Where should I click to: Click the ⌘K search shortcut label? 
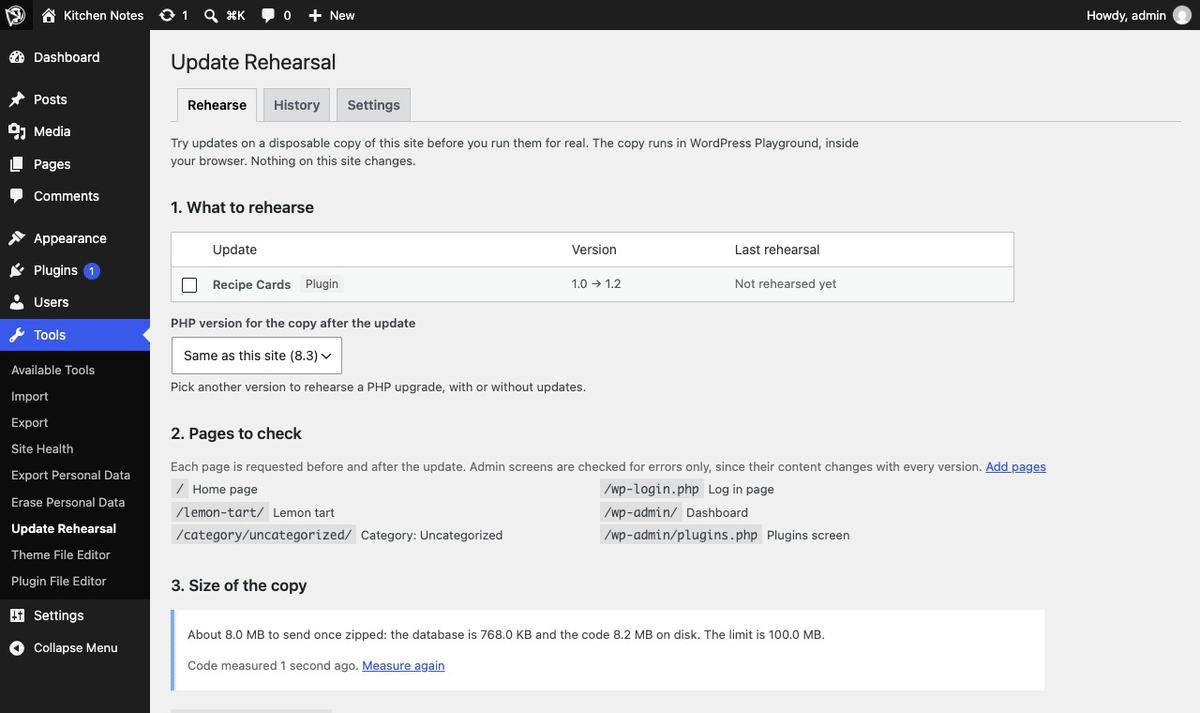(x=236, y=16)
